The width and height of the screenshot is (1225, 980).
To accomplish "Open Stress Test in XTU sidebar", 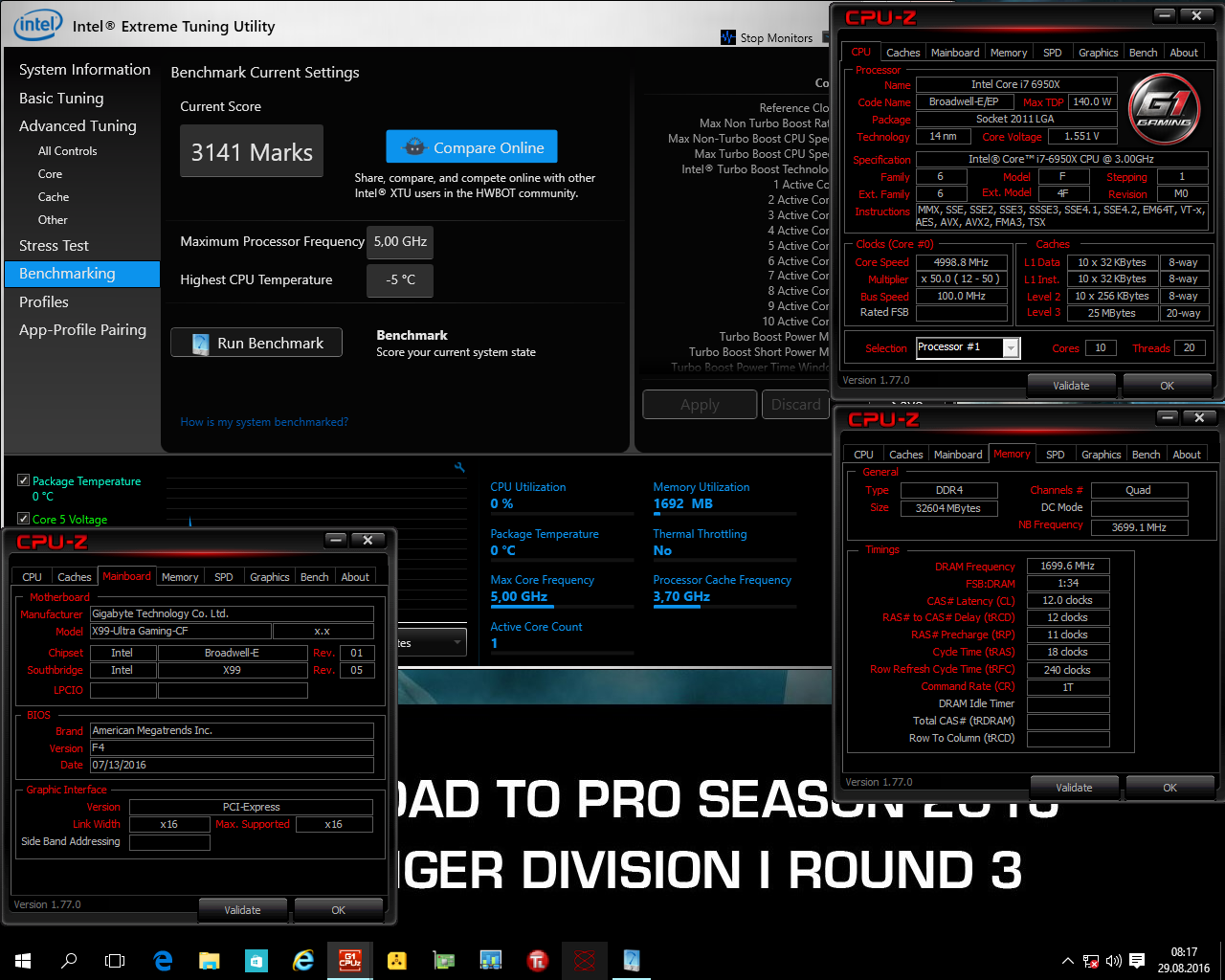I will (54, 246).
